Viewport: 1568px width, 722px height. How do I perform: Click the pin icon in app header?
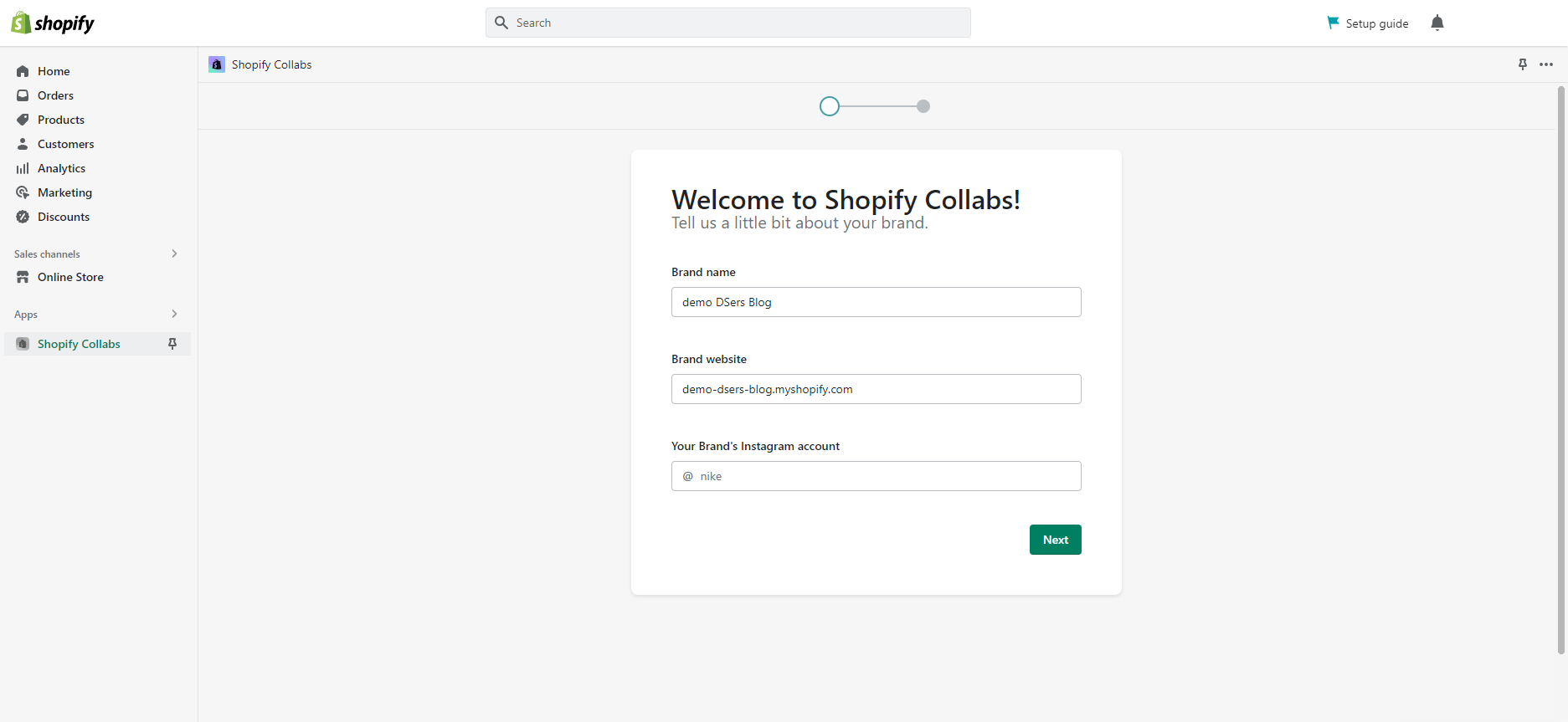pyautogui.click(x=1523, y=64)
